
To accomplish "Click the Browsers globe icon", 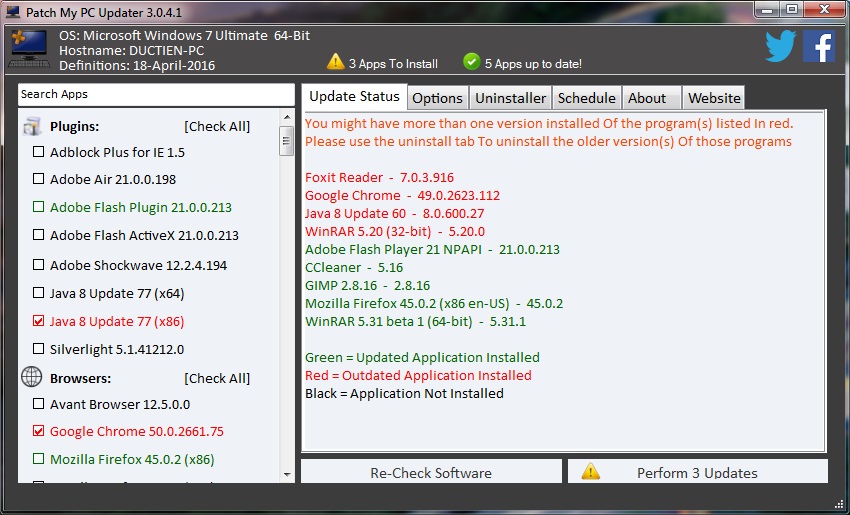I will point(31,377).
